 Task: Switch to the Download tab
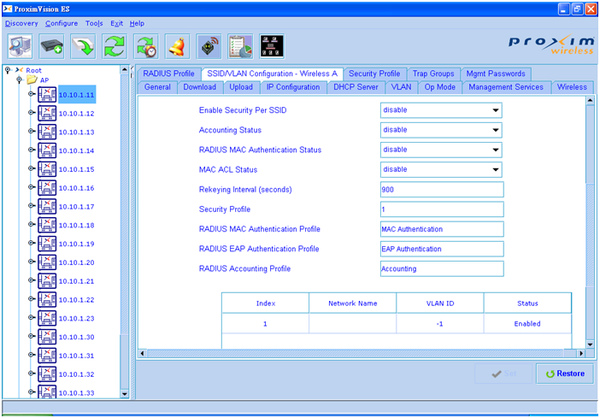point(200,87)
